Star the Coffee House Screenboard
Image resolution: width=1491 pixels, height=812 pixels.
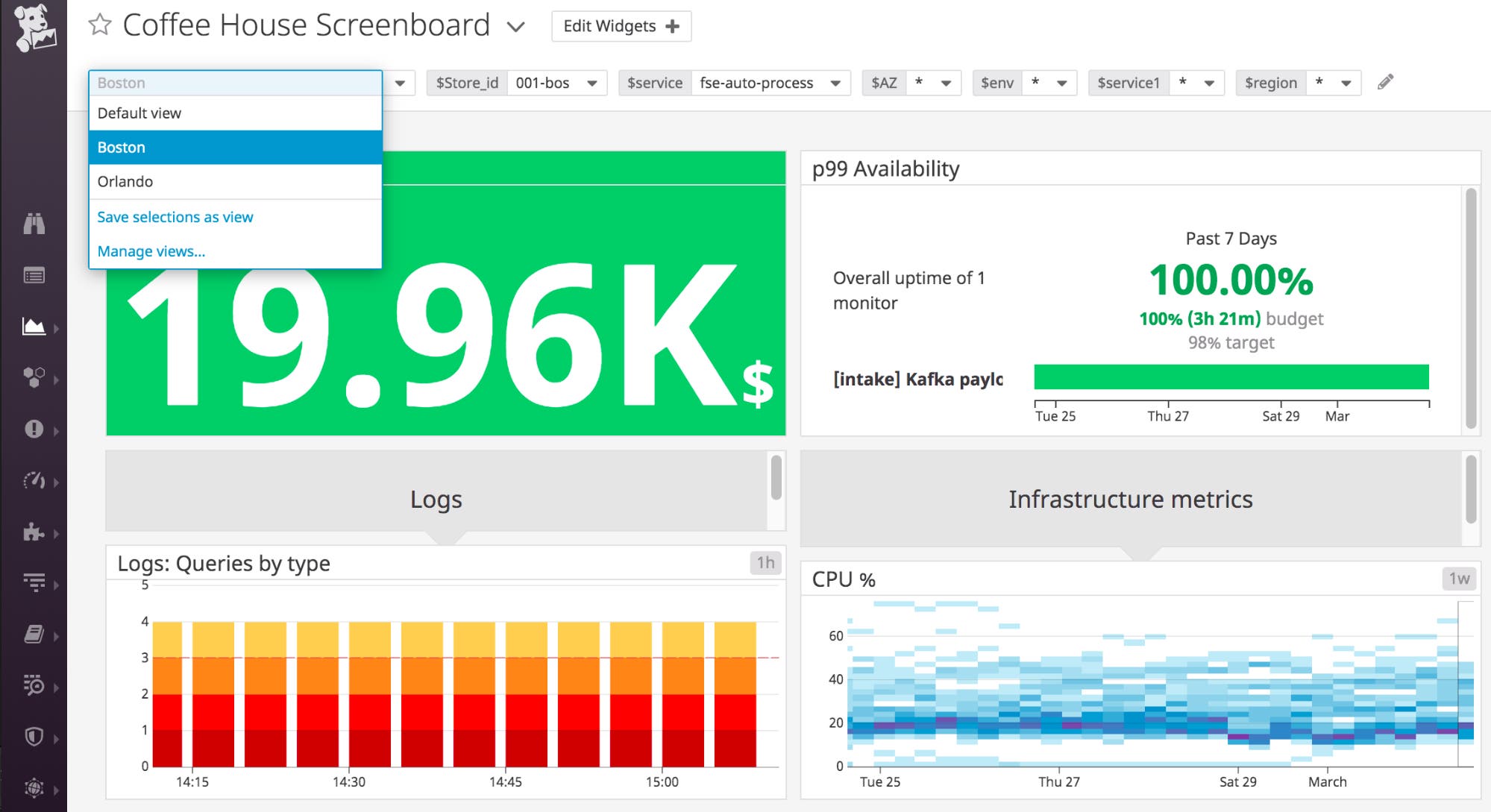click(x=100, y=25)
